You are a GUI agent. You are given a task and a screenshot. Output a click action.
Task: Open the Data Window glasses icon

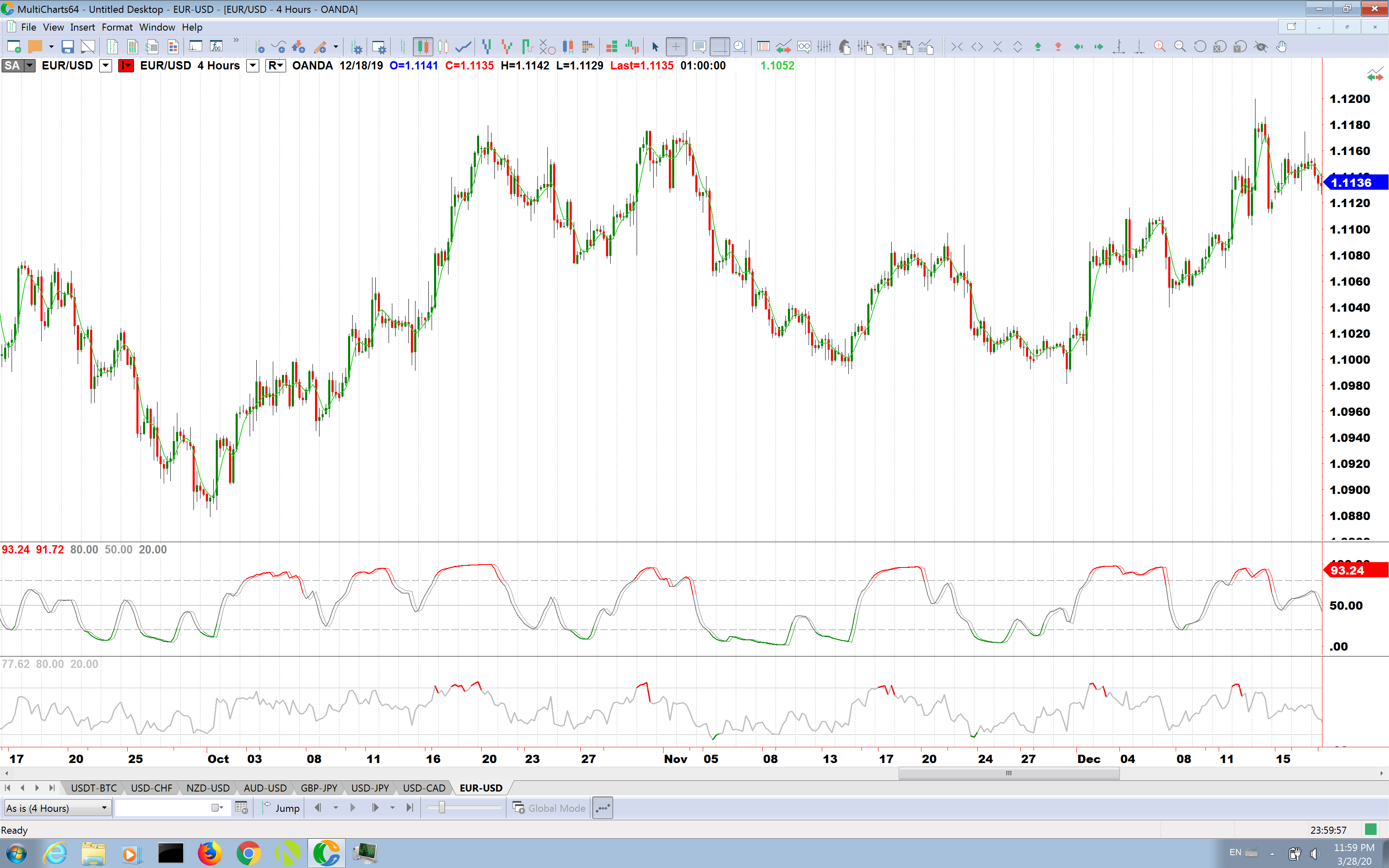click(x=804, y=47)
